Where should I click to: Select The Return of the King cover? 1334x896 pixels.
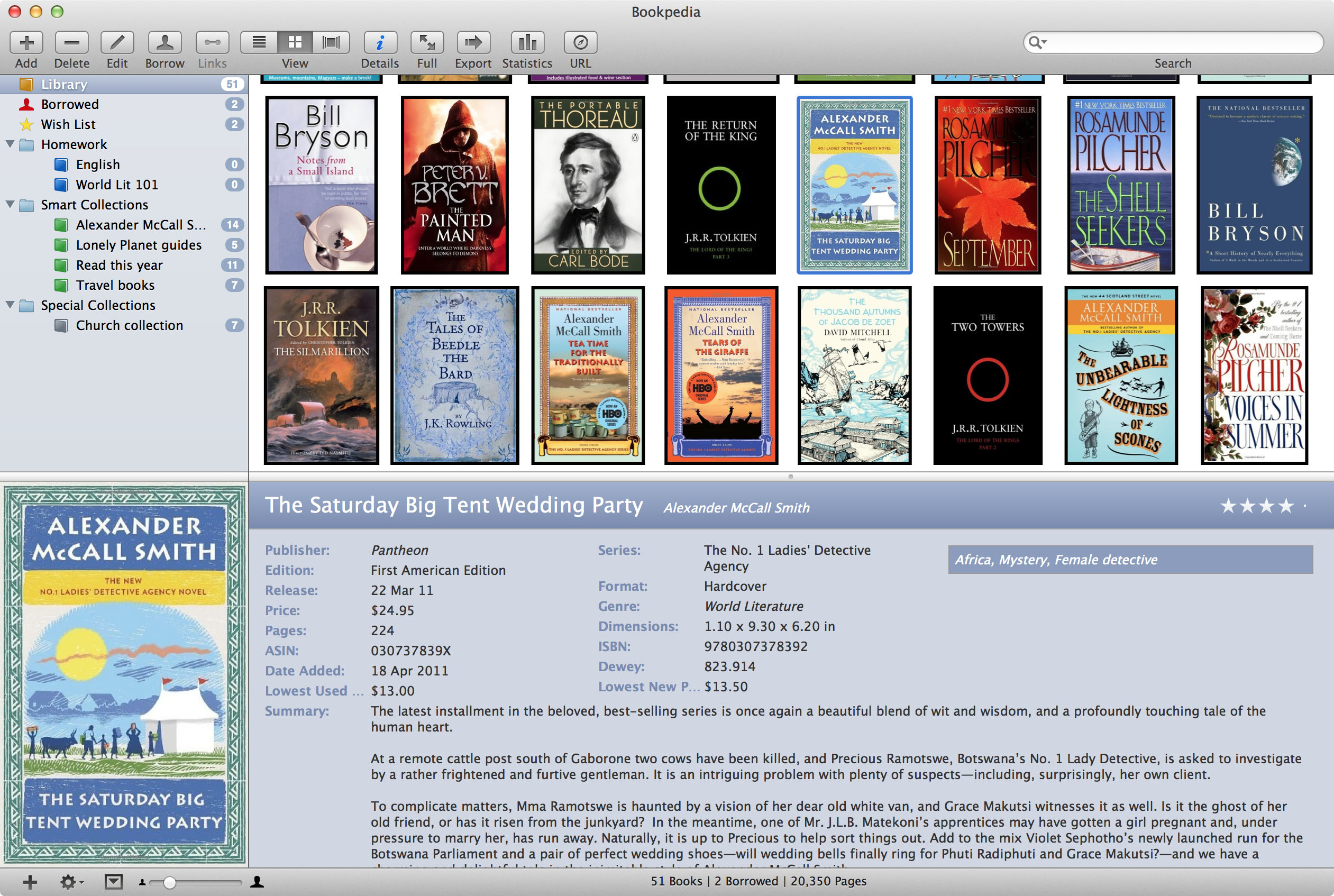pos(721,185)
